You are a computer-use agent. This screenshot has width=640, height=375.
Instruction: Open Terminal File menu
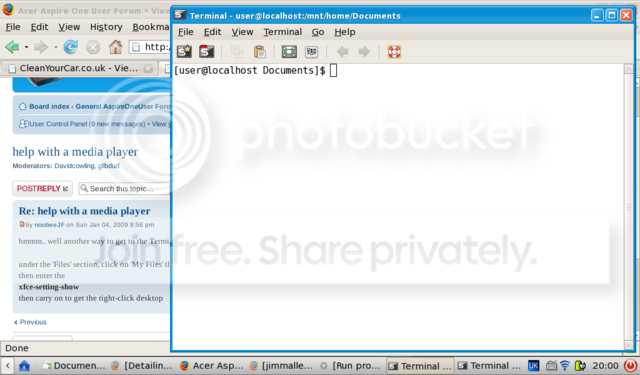pos(186,32)
